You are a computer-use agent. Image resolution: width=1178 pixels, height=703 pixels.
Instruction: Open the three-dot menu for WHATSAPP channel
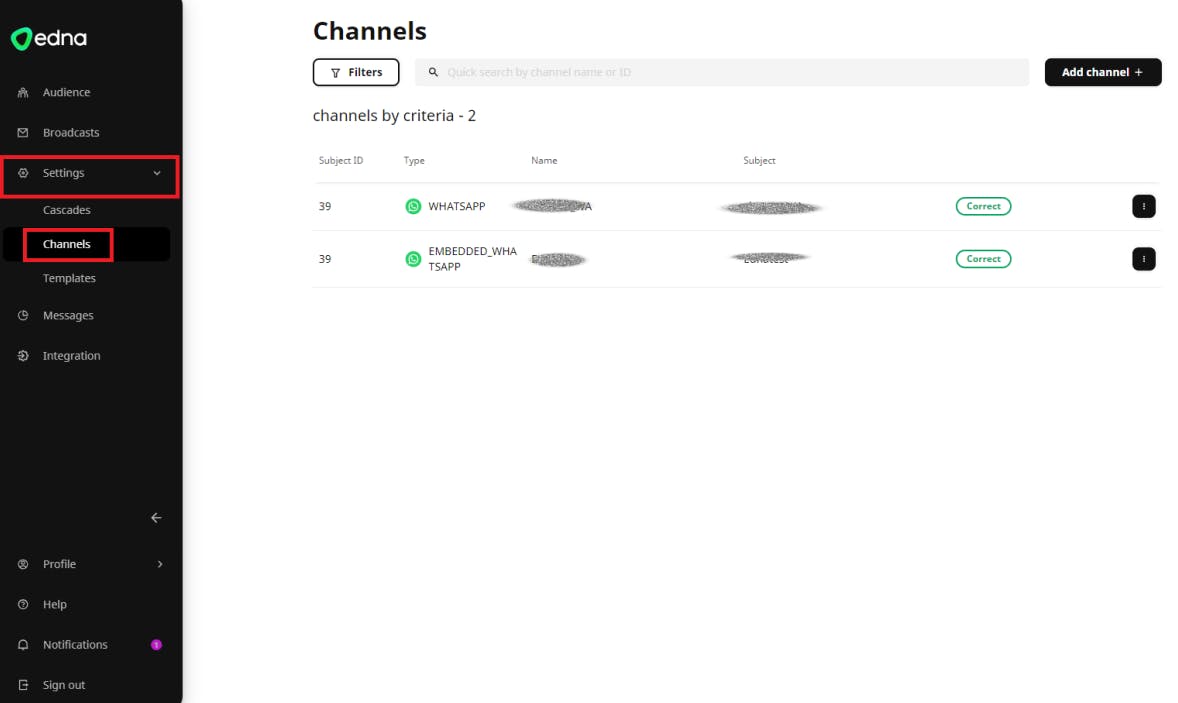(x=1143, y=207)
